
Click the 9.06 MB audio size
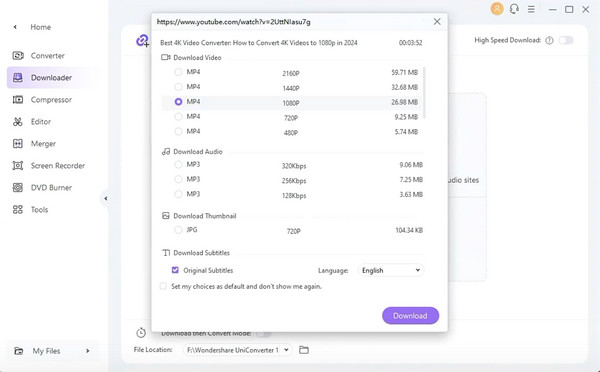click(411, 165)
